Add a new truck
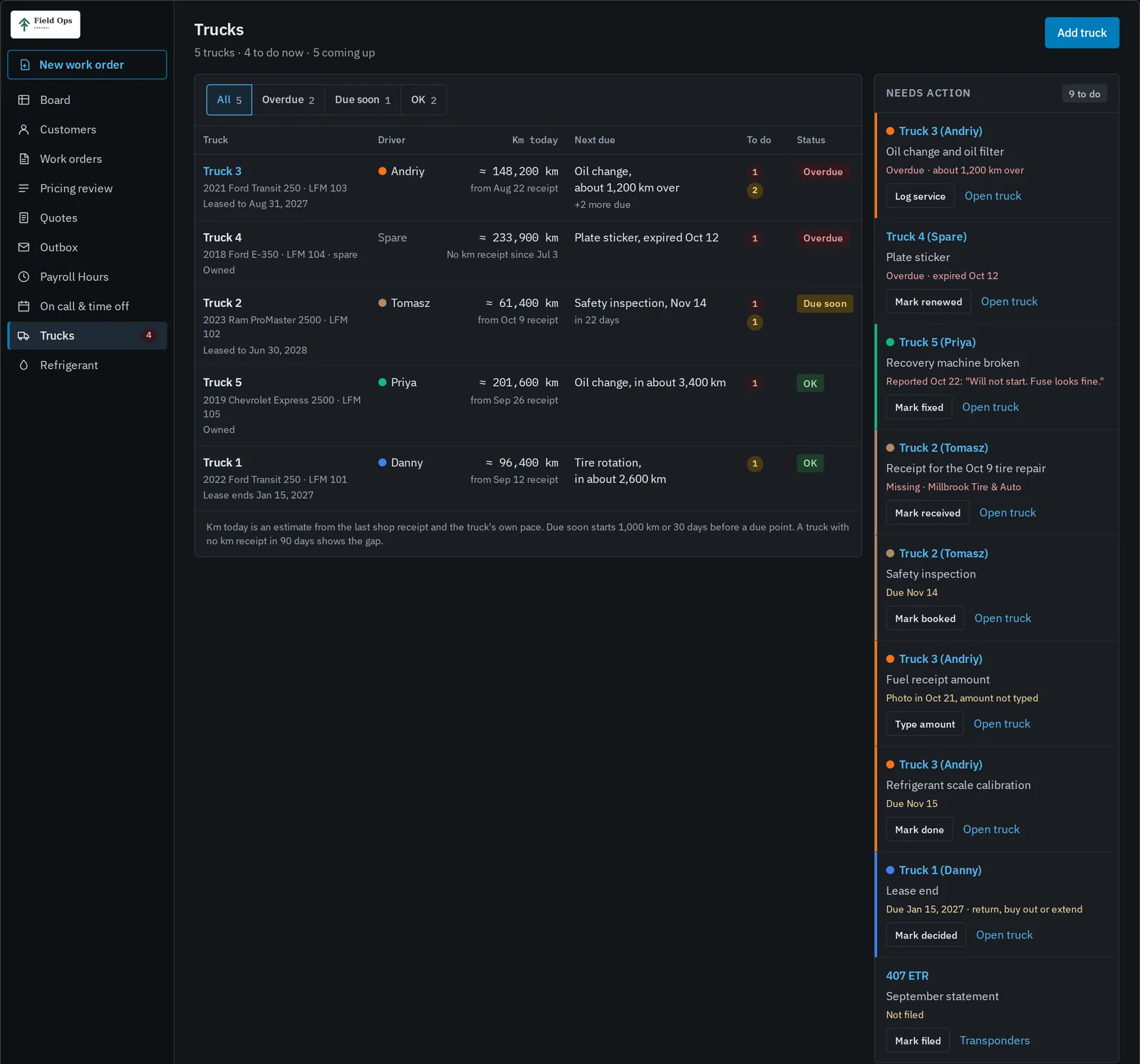The width and height of the screenshot is (1140, 1064). click(x=1082, y=33)
